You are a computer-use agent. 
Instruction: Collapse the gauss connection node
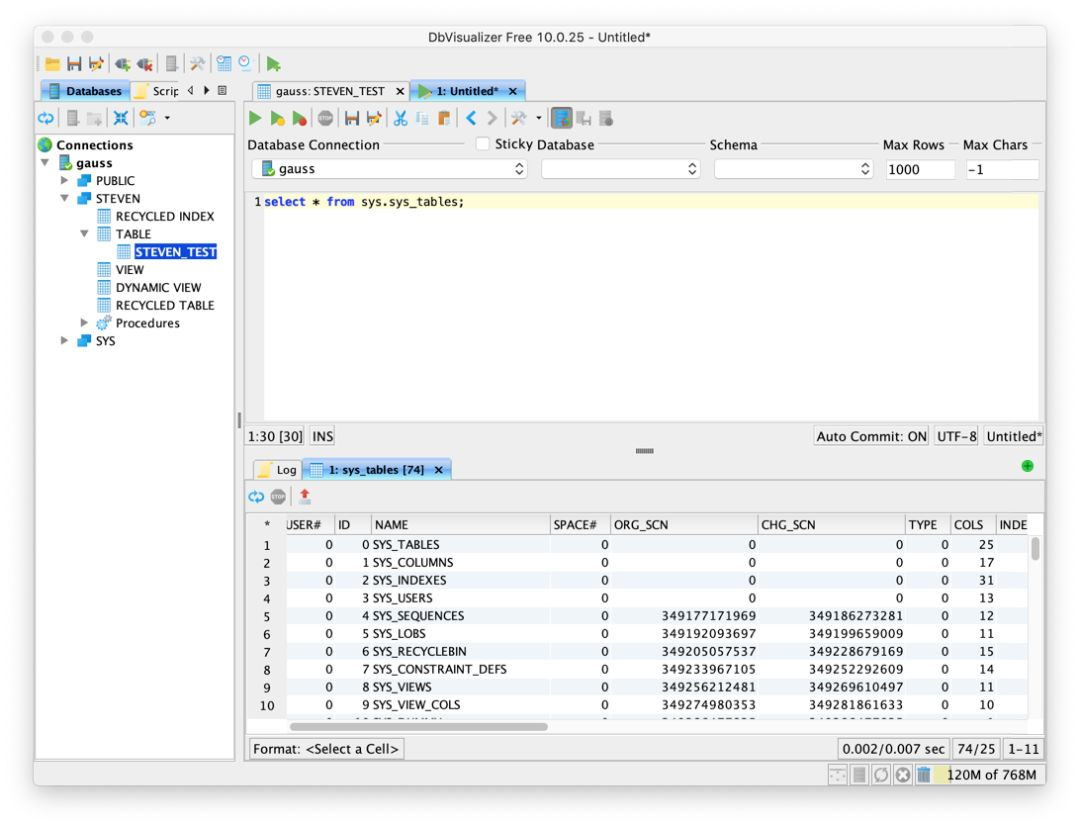[45, 163]
